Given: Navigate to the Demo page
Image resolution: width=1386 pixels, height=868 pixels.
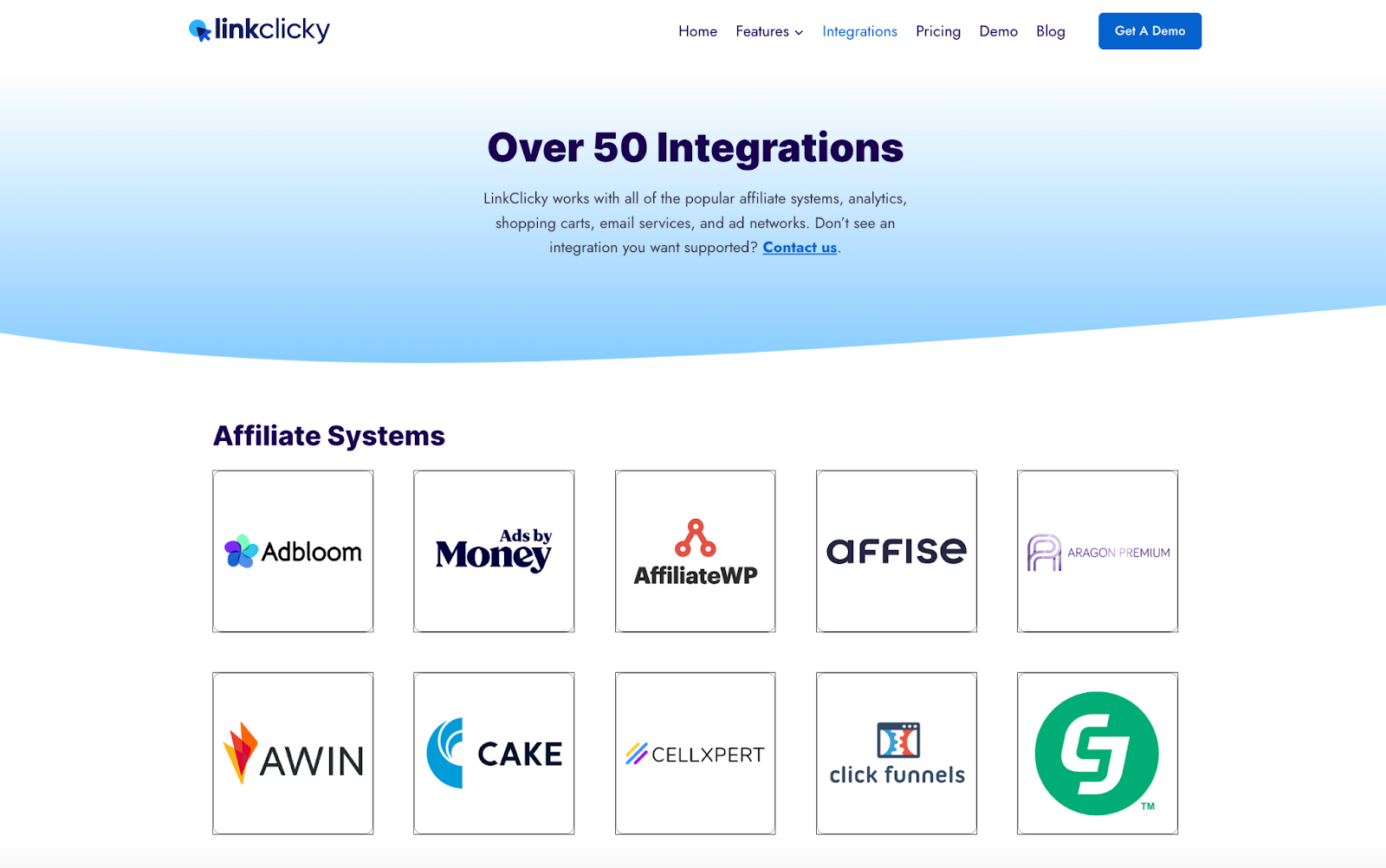Looking at the screenshot, I should [x=998, y=31].
